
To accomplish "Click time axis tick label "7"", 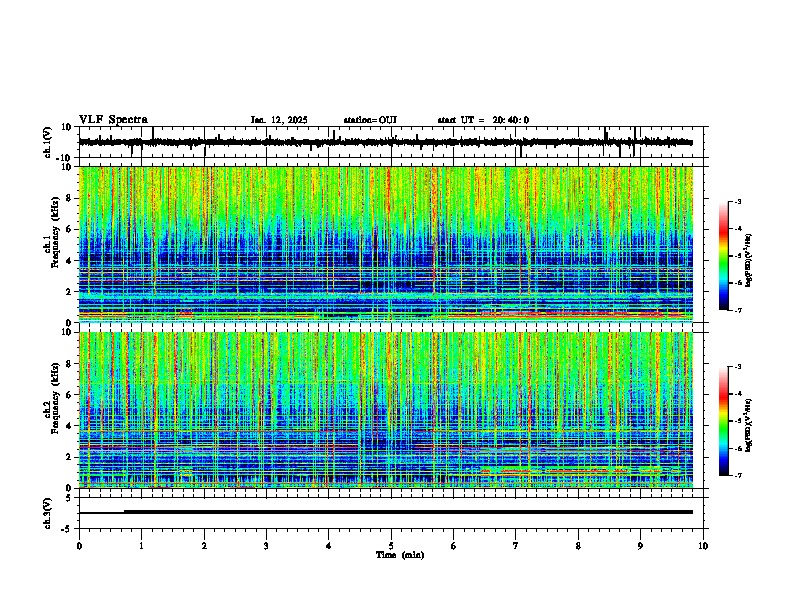I will point(516,546).
